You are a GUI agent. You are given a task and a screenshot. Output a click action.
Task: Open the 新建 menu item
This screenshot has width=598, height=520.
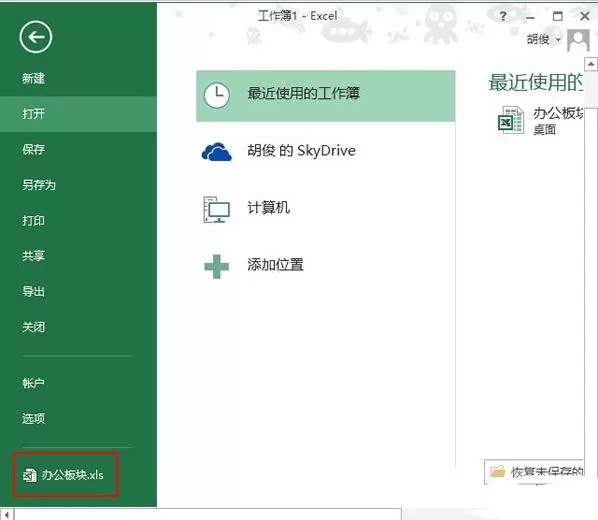click(x=34, y=79)
